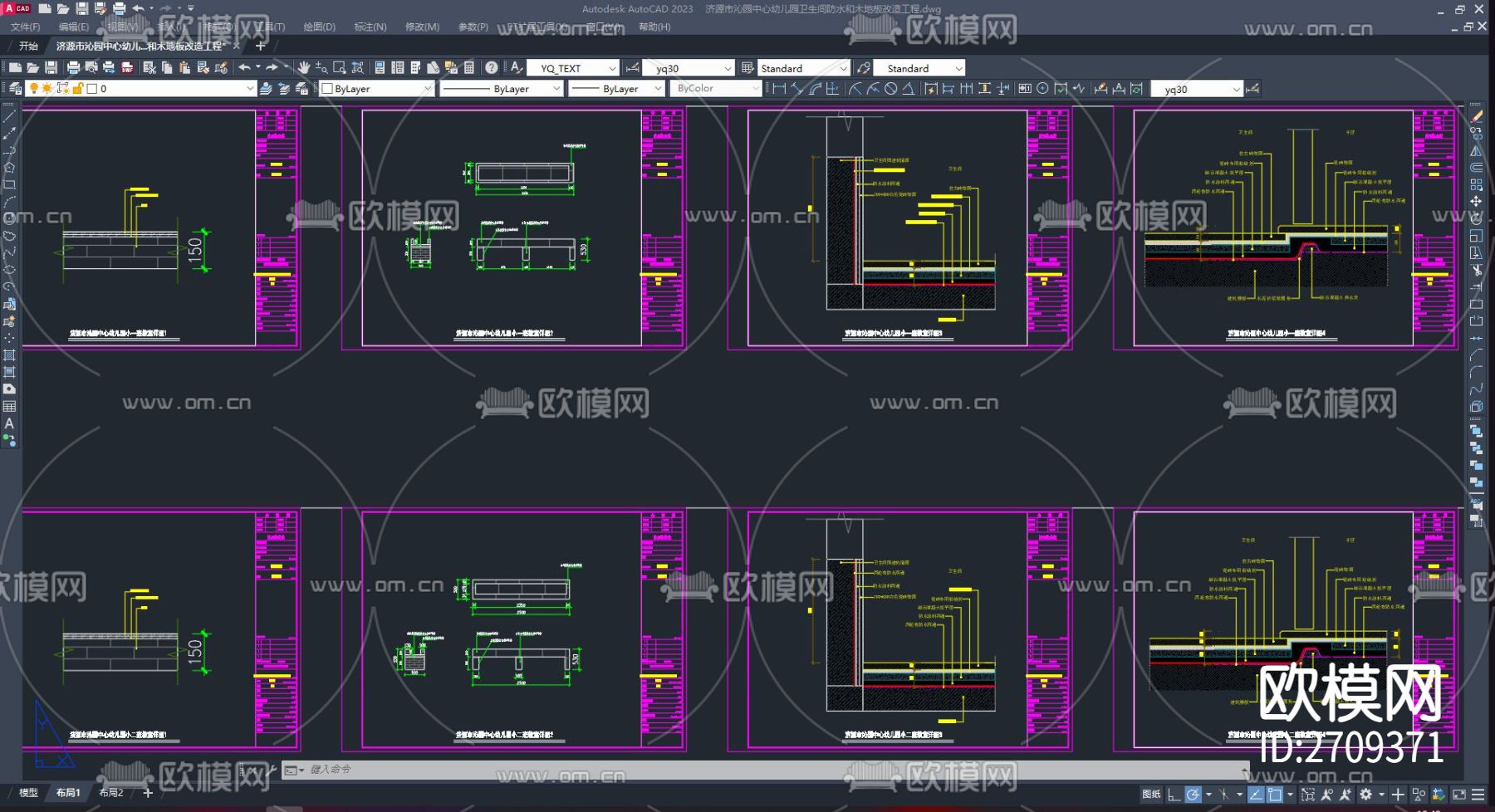
Task: Click the layer 0 color square swatch
Action: (x=92, y=88)
